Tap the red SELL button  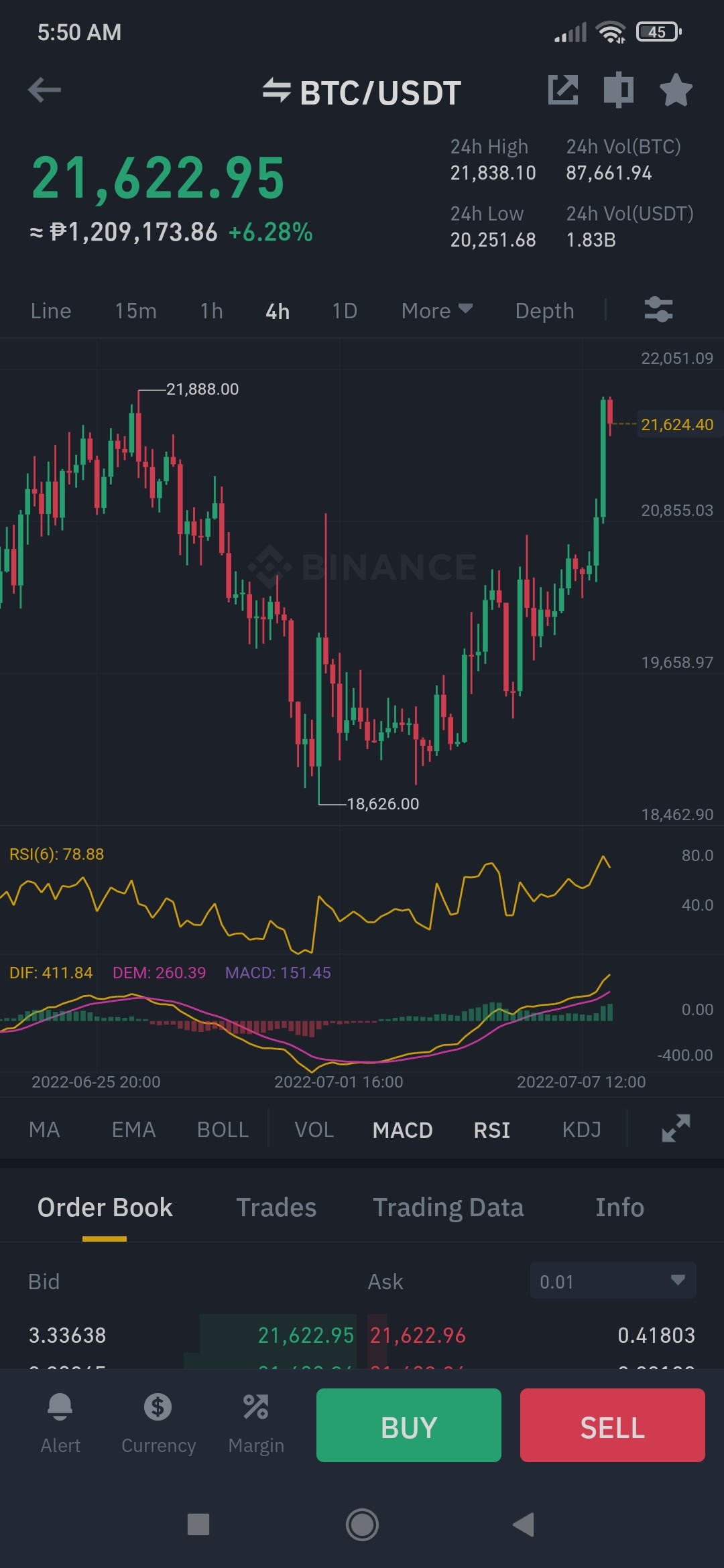point(613,1425)
